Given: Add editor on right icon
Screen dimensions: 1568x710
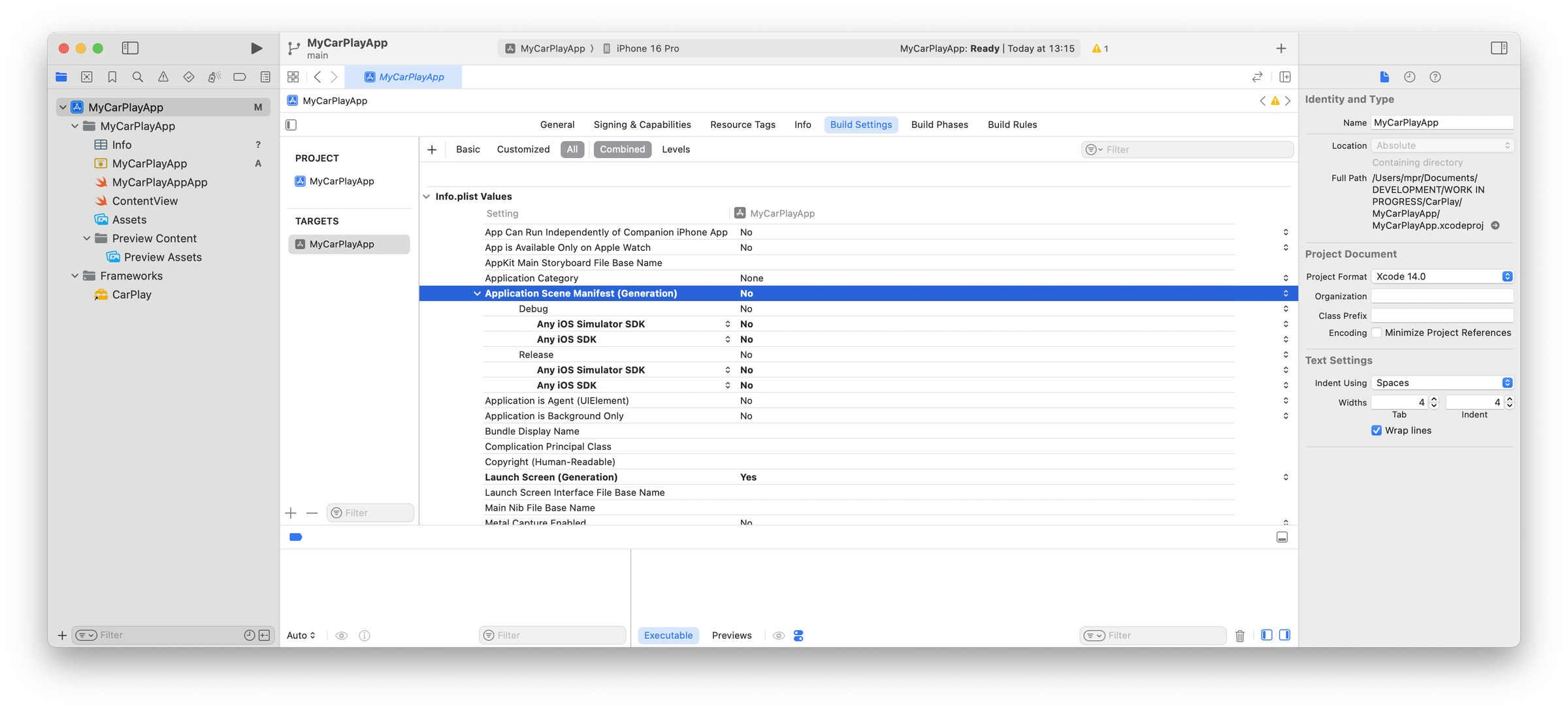Looking at the screenshot, I should click(x=1284, y=77).
